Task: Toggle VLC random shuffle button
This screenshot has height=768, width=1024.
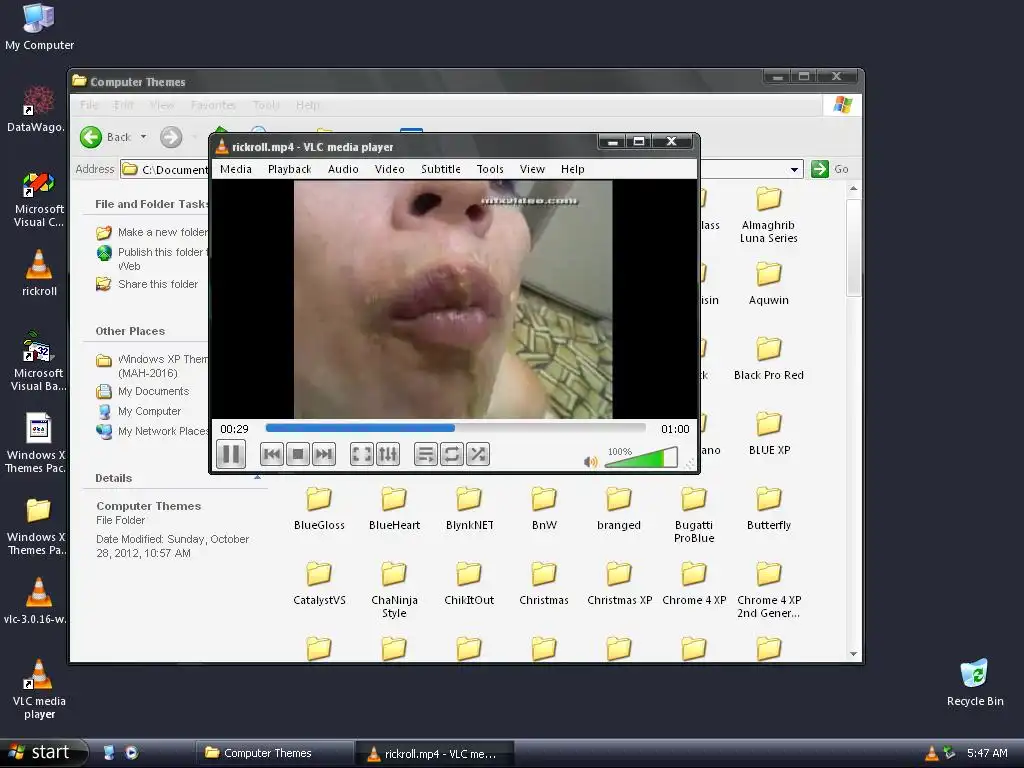Action: (477, 454)
